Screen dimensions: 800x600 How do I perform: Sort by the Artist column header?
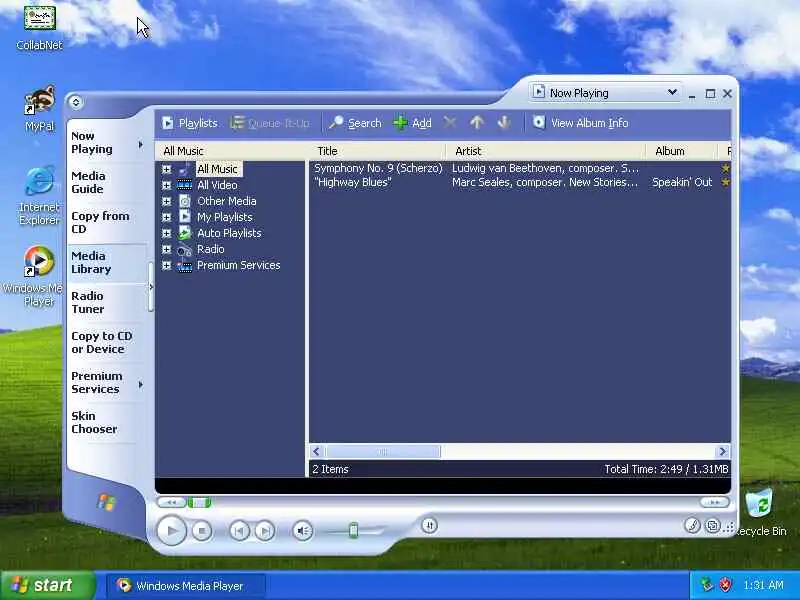point(545,151)
